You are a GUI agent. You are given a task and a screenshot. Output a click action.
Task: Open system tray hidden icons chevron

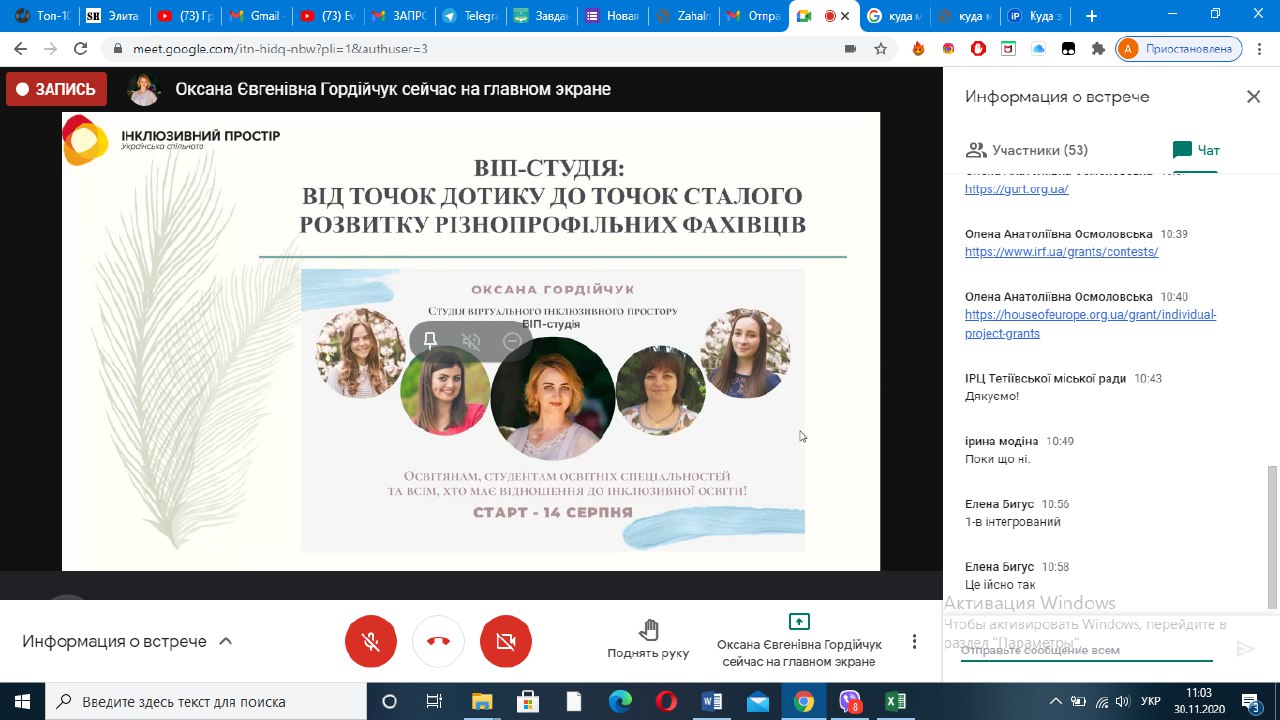point(1056,701)
